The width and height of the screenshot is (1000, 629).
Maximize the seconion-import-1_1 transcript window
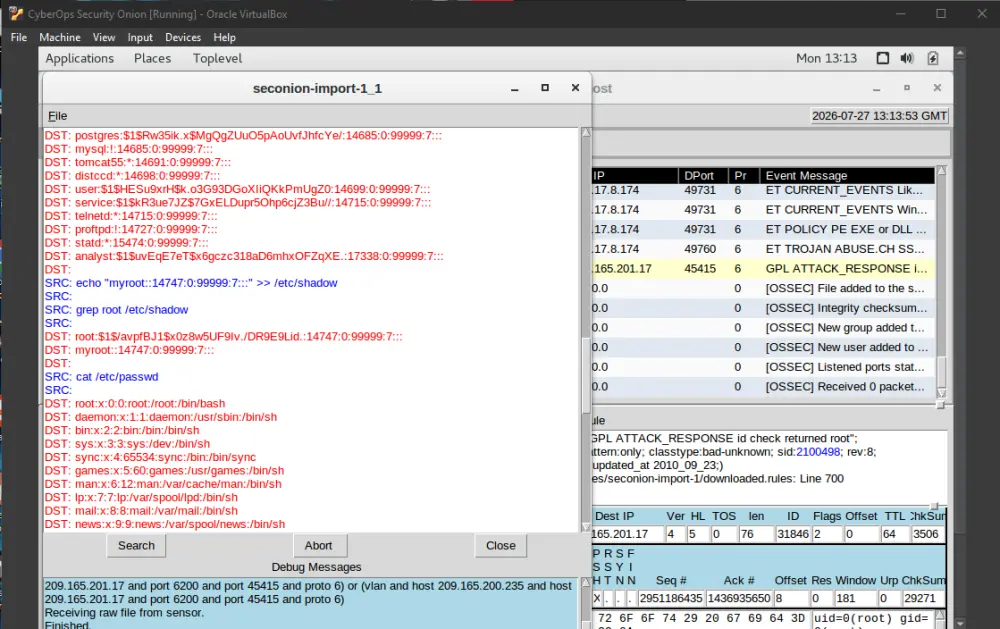545,88
